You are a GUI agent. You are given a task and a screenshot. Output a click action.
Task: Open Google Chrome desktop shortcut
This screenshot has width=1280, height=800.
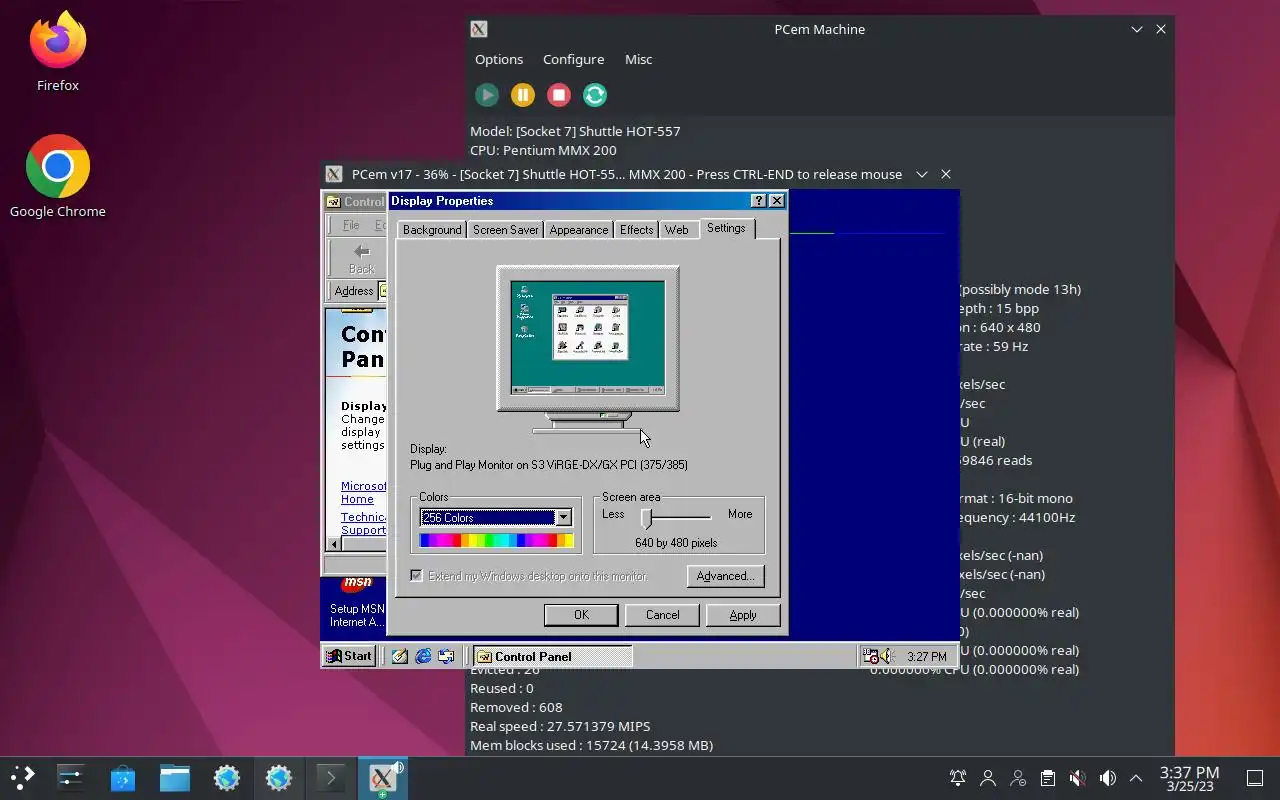(58, 177)
